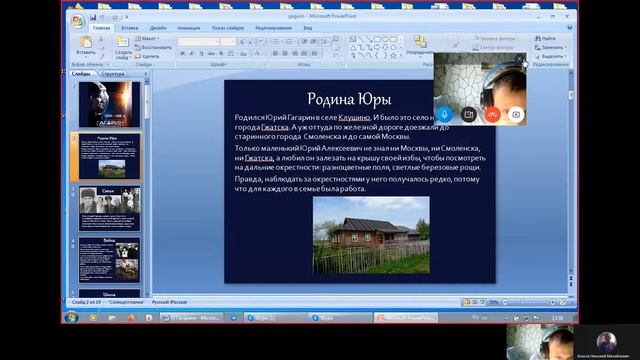
Task: Go to the Анимация ribbon tab
Action: pos(189,28)
